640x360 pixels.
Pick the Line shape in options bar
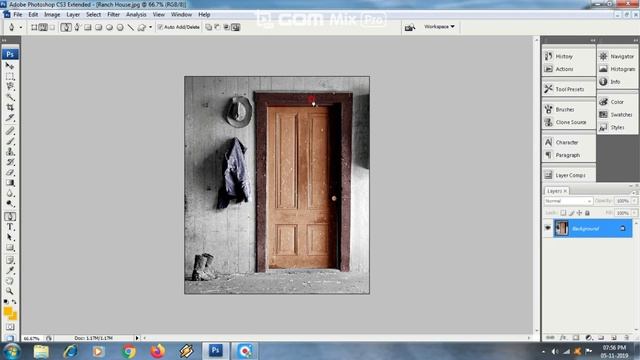tap(131, 27)
